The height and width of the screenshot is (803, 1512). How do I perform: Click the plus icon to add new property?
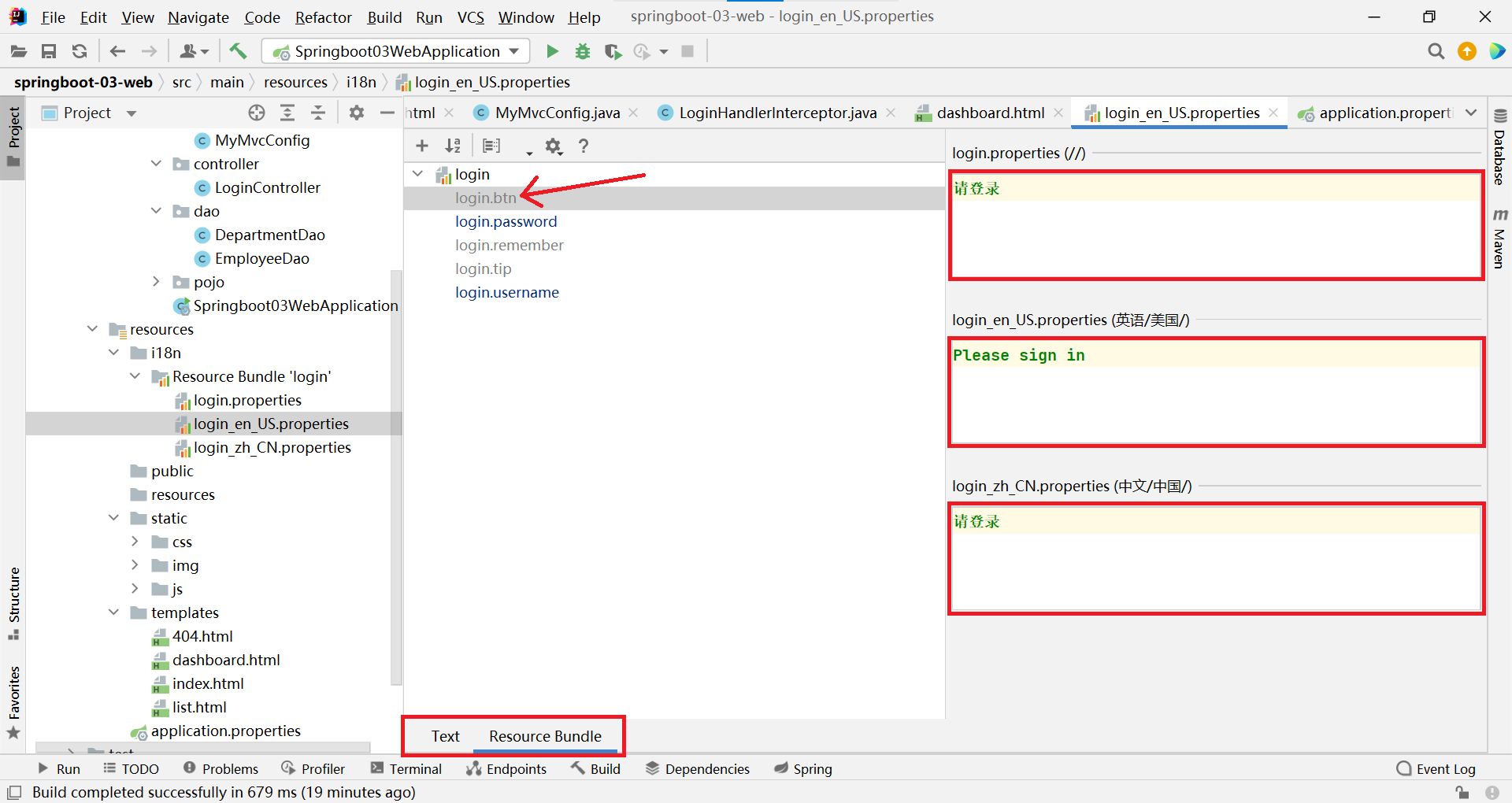coord(422,146)
